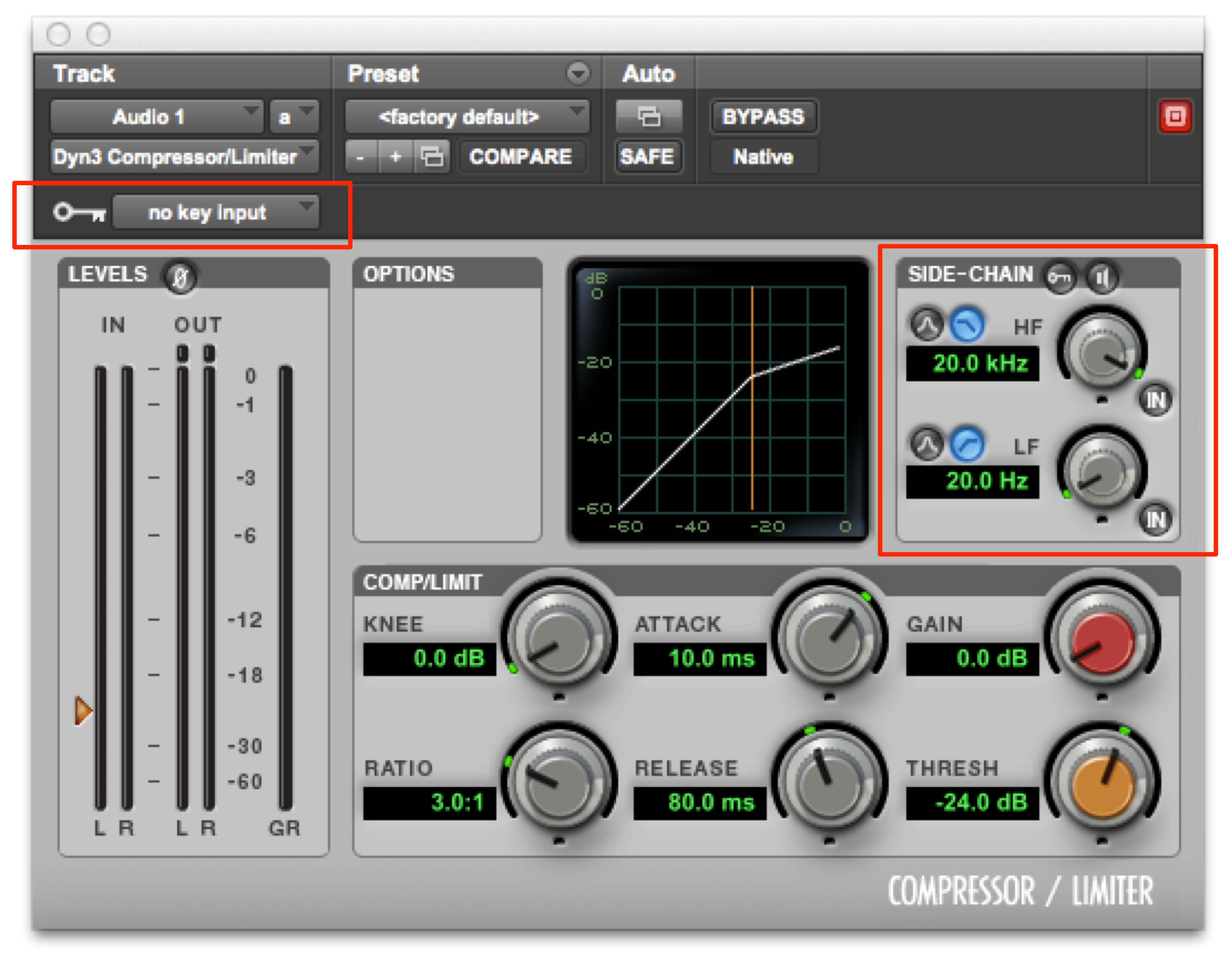Viewport: 1232px width, 967px height.
Task: Open the factory default preset list
Action: tap(467, 117)
